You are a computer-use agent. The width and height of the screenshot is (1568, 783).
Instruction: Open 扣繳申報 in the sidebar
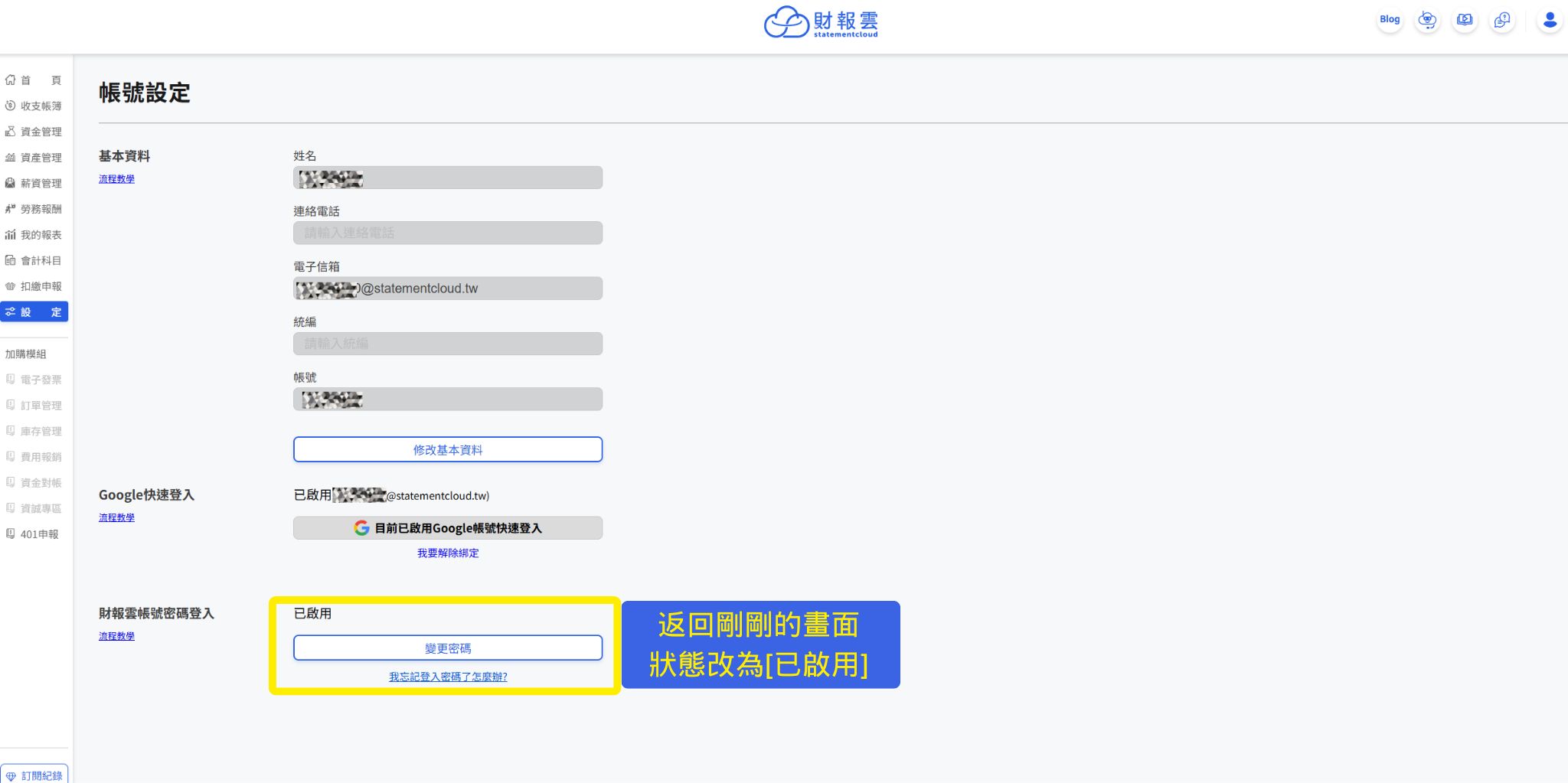(x=34, y=286)
